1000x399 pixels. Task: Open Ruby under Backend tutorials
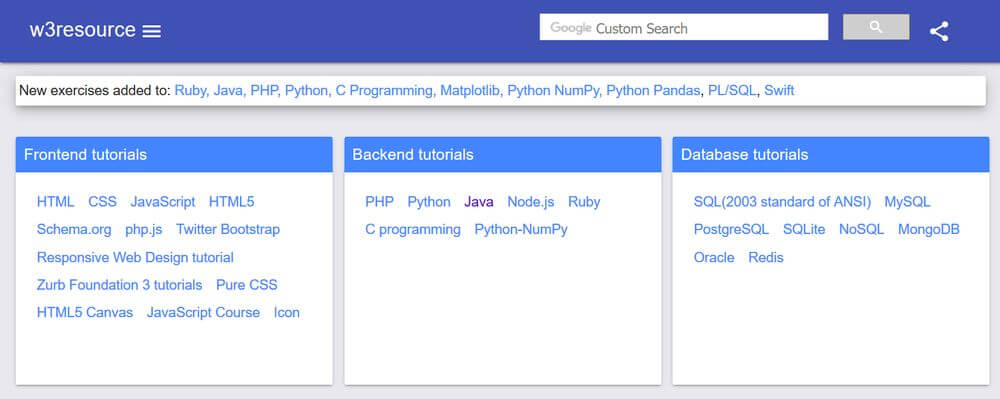click(584, 202)
